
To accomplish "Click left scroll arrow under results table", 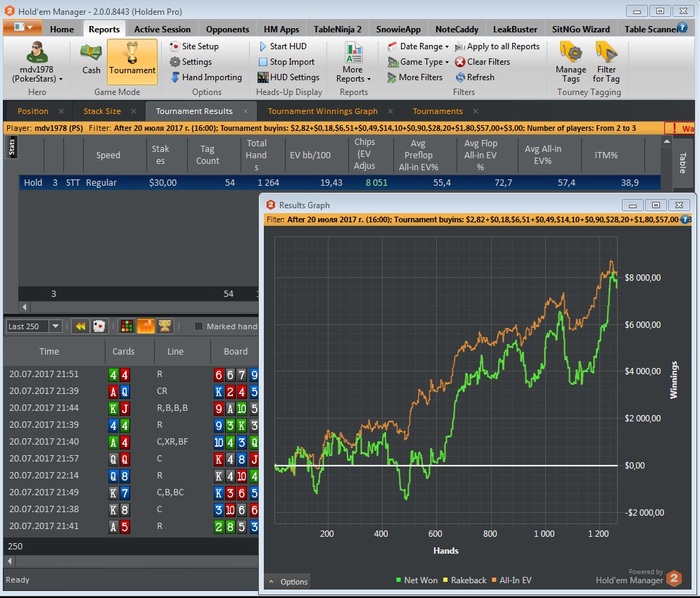I will 24,307.
